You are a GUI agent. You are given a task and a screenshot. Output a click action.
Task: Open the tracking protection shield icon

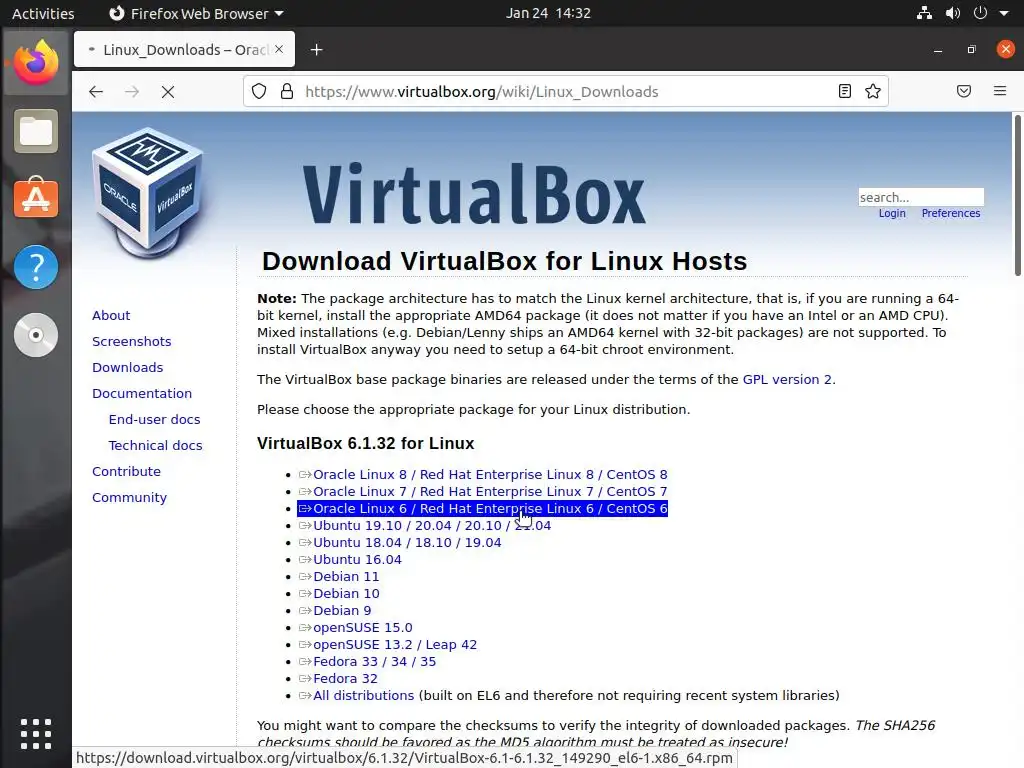[x=259, y=91]
